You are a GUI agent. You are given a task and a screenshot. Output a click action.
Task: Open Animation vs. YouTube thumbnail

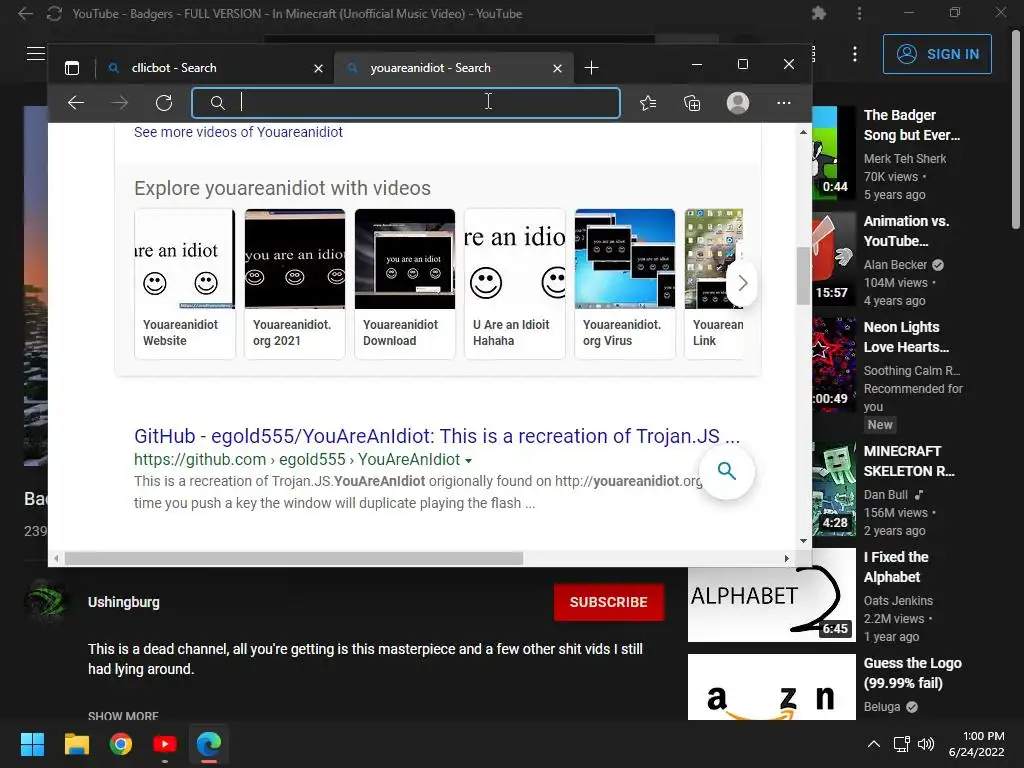pos(834,260)
